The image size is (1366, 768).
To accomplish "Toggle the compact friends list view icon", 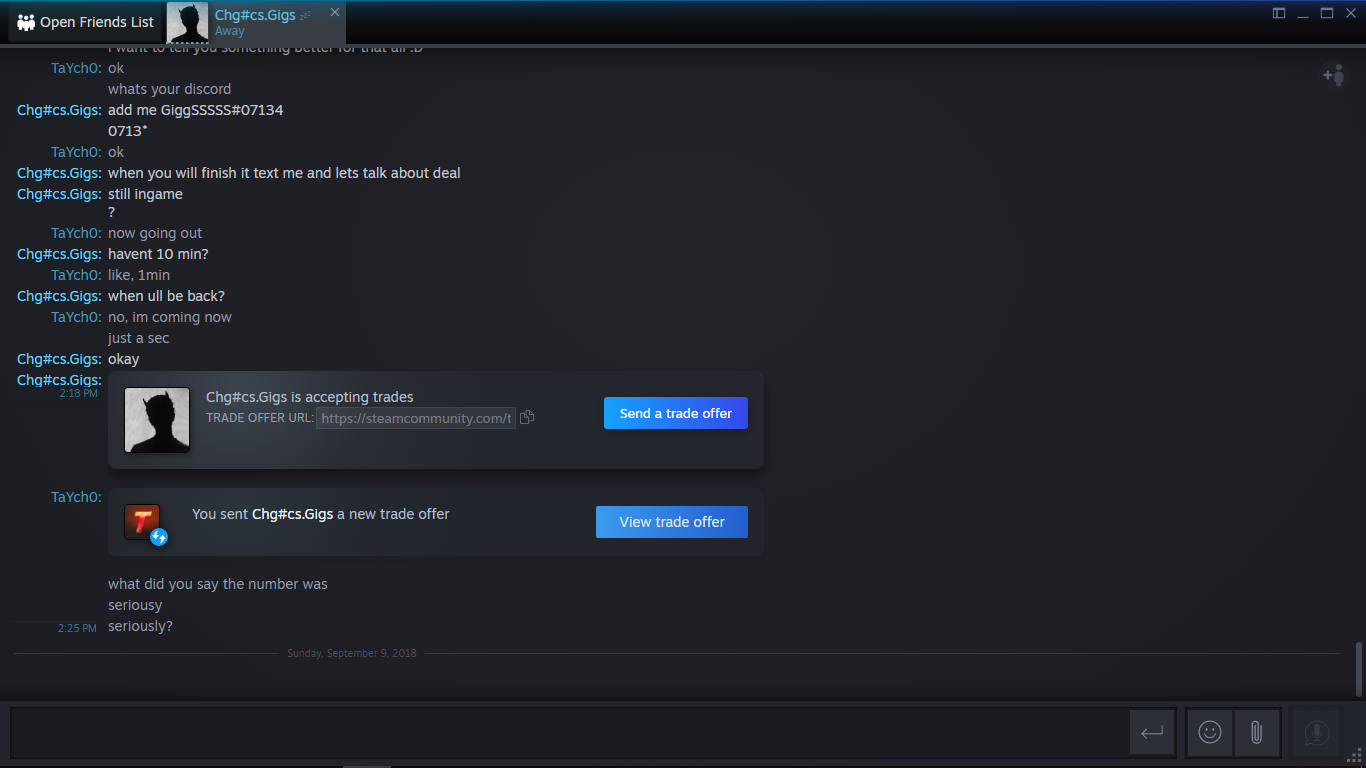I will coord(1279,13).
